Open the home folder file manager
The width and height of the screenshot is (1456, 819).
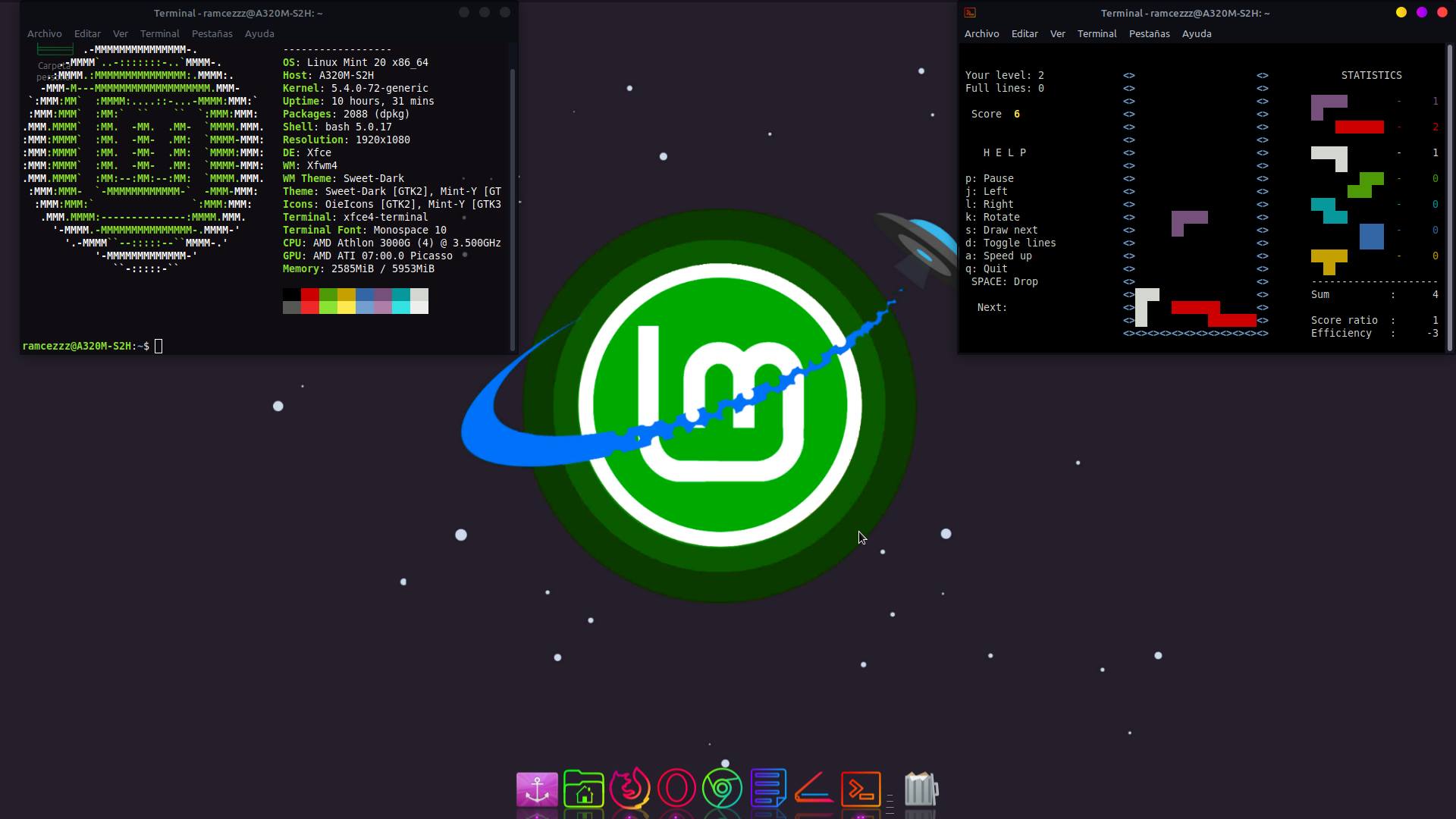tap(583, 789)
